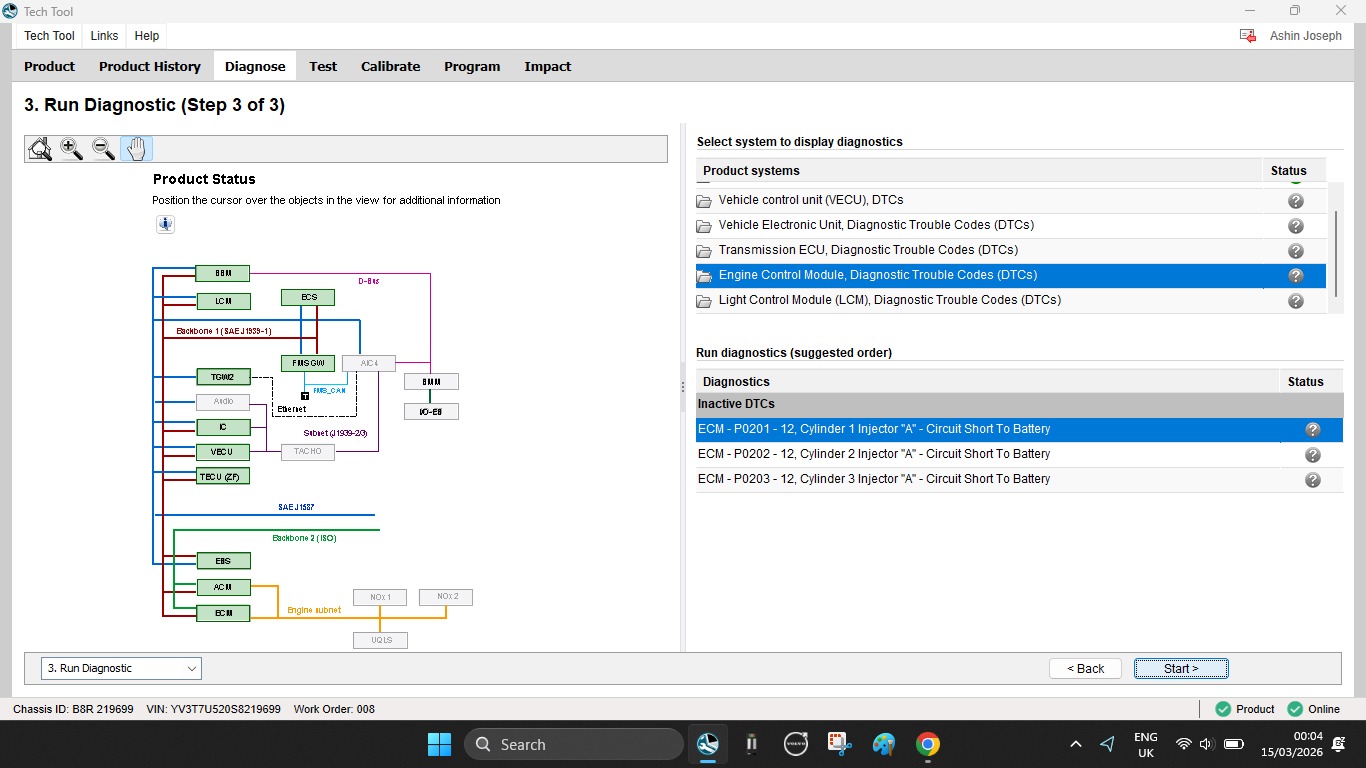The height and width of the screenshot is (768, 1366).
Task: Open the Help menu
Action: pos(147,36)
